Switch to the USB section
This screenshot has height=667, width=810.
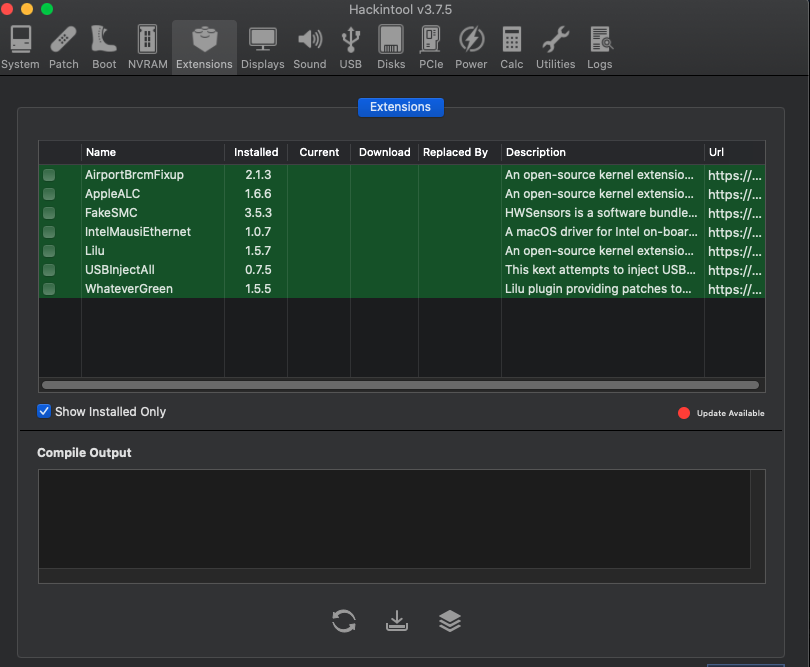[x=350, y=48]
